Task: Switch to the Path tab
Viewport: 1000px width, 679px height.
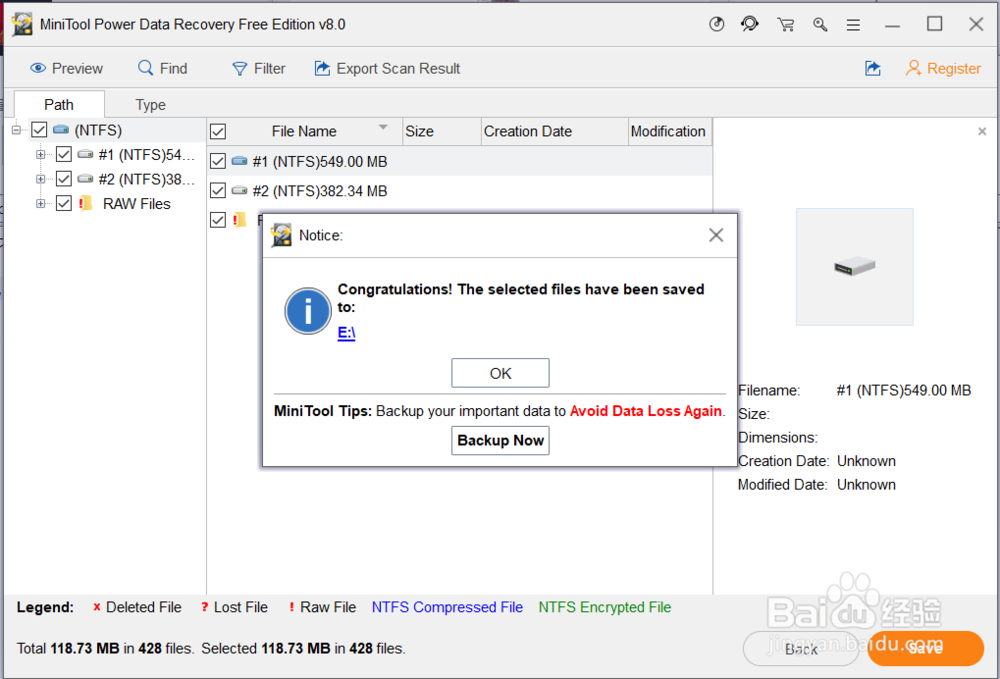Action: [x=59, y=105]
